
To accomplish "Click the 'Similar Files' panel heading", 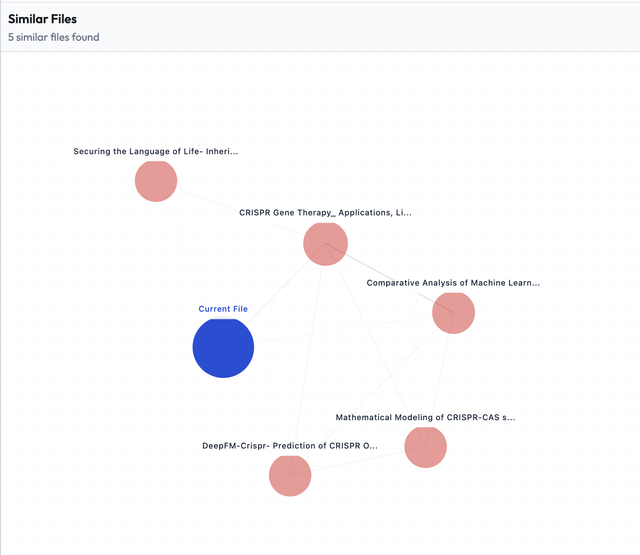I will click(x=42, y=19).
